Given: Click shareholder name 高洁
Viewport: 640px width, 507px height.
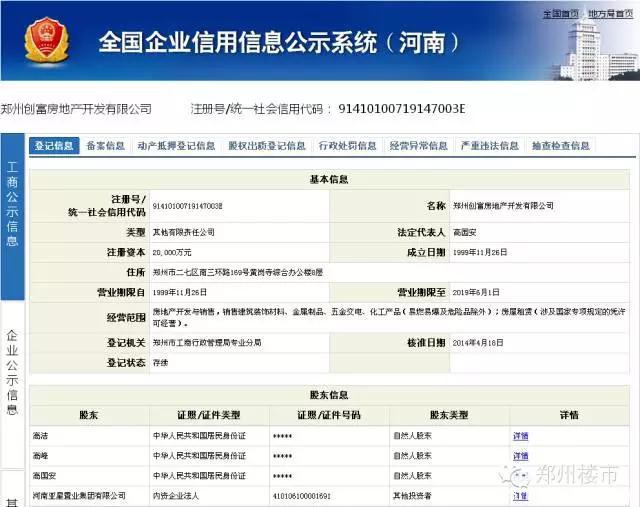Looking at the screenshot, I should point(40,436).
